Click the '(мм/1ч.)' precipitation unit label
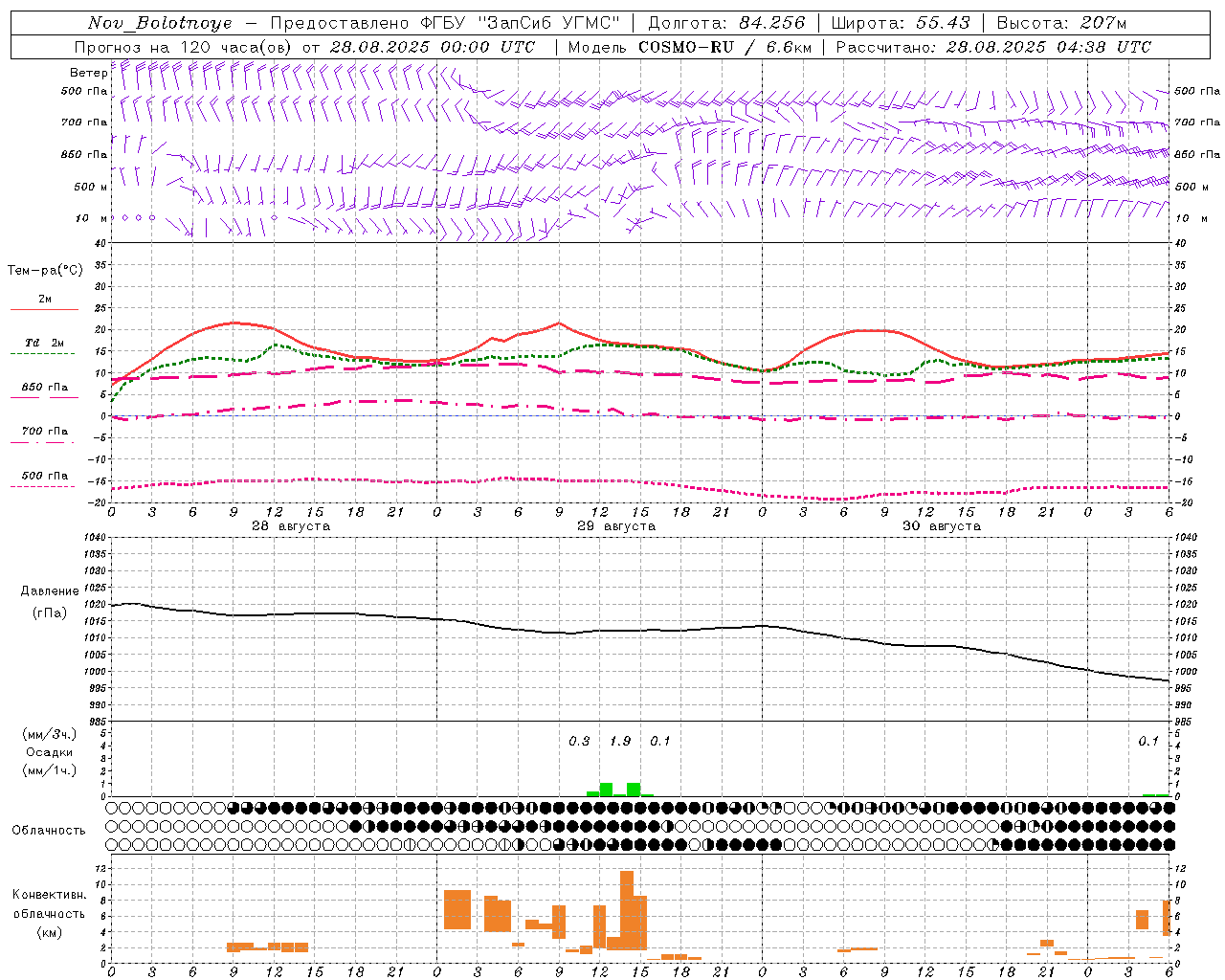The height and width of the screenshot is (980, 1225). [50, 770]
